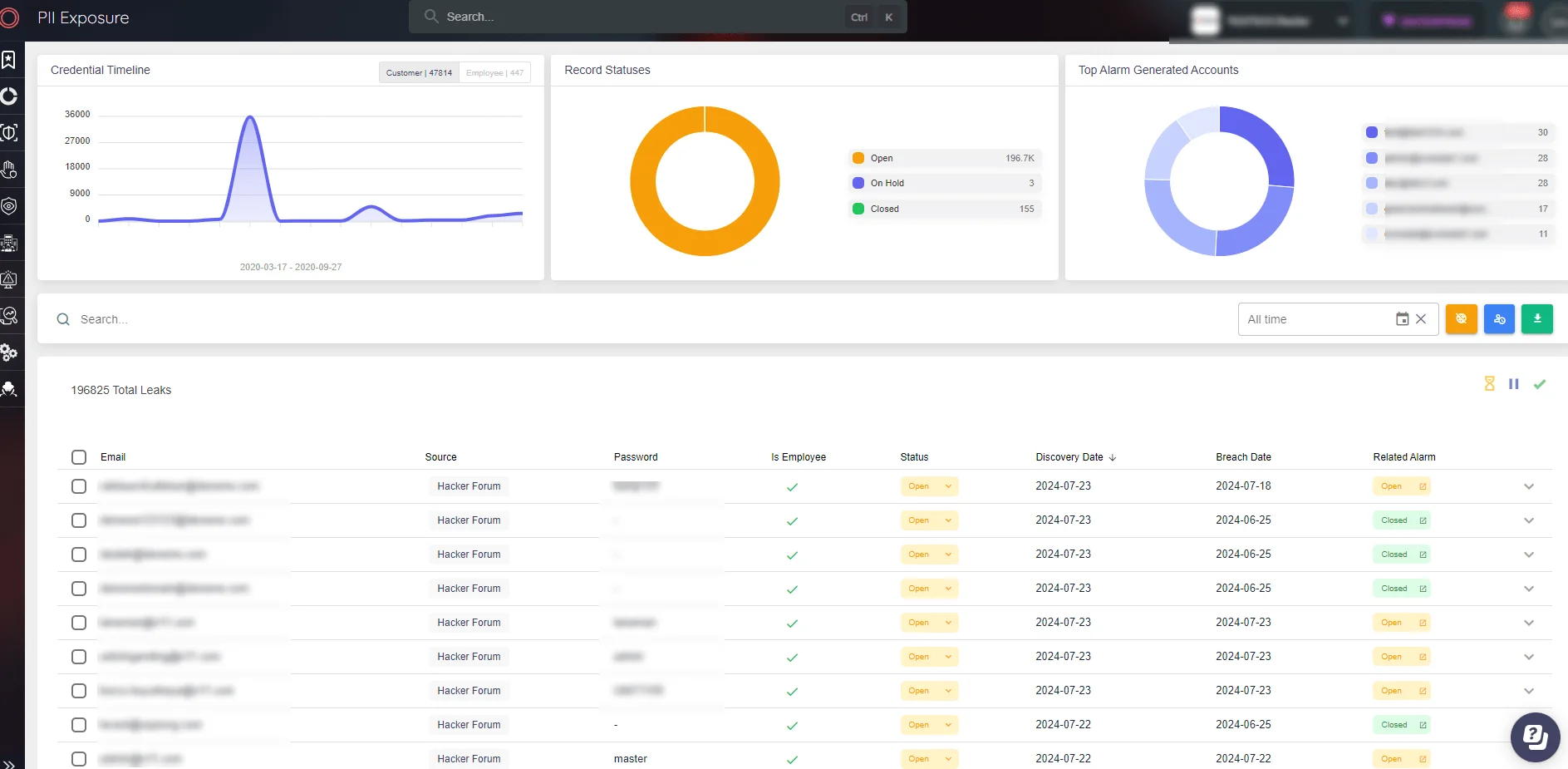Open the gears settings icon in the sidebar
1568x769 pixels.
(x=9, y=352)
